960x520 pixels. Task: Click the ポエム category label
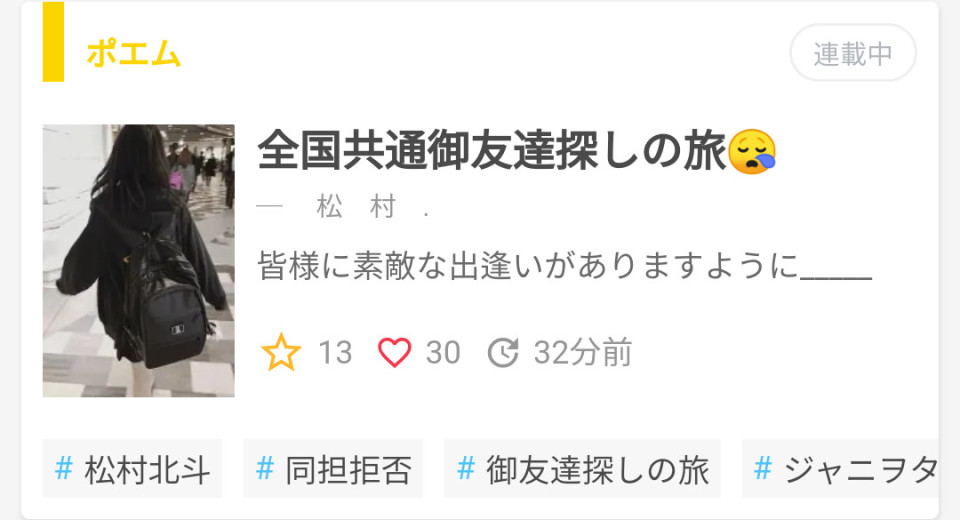133,53
